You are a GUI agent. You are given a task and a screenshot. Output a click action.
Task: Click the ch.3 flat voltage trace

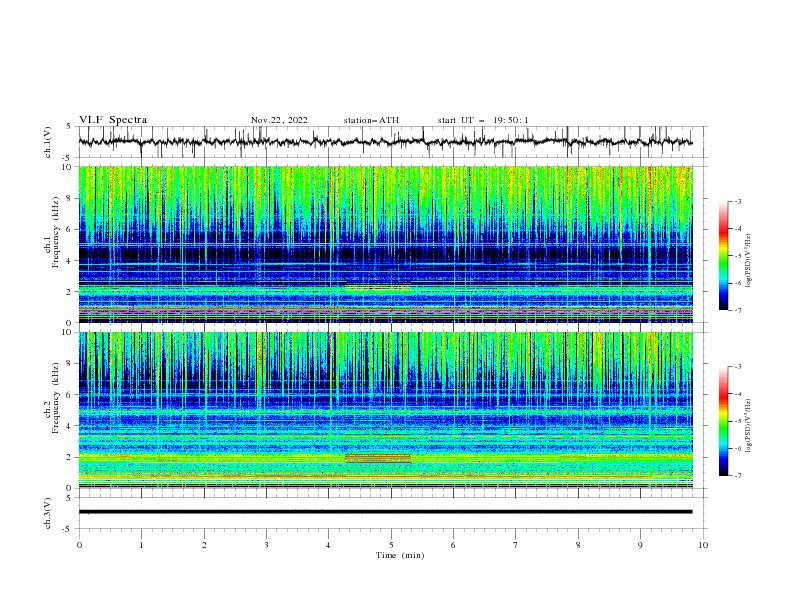pyautogui.click(x=385, y=512)
